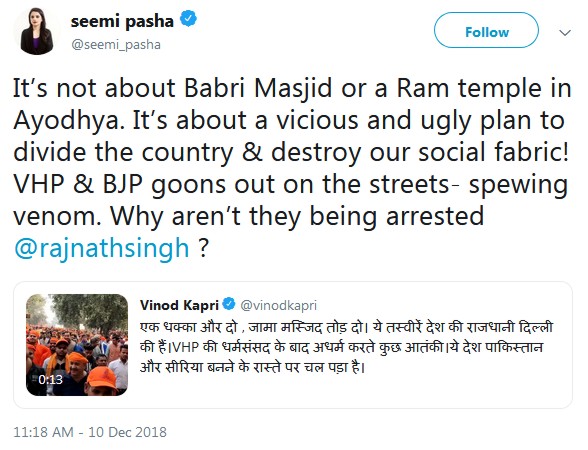Click the 0:13 video duration label
Viewport: 588px width, 450px height.
pyautogui.click(x=50, y=380)
